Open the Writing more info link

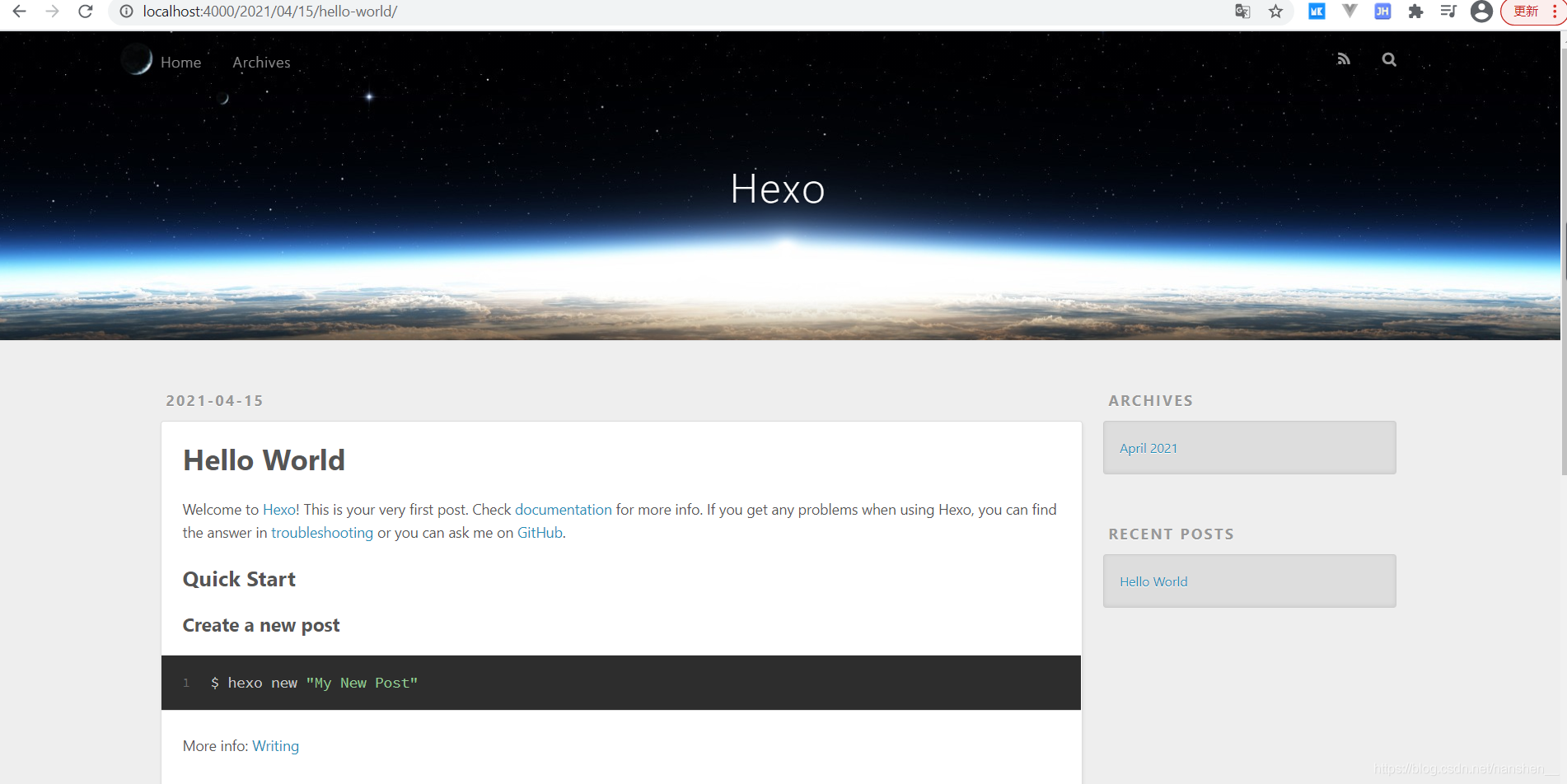coord(275,746)
